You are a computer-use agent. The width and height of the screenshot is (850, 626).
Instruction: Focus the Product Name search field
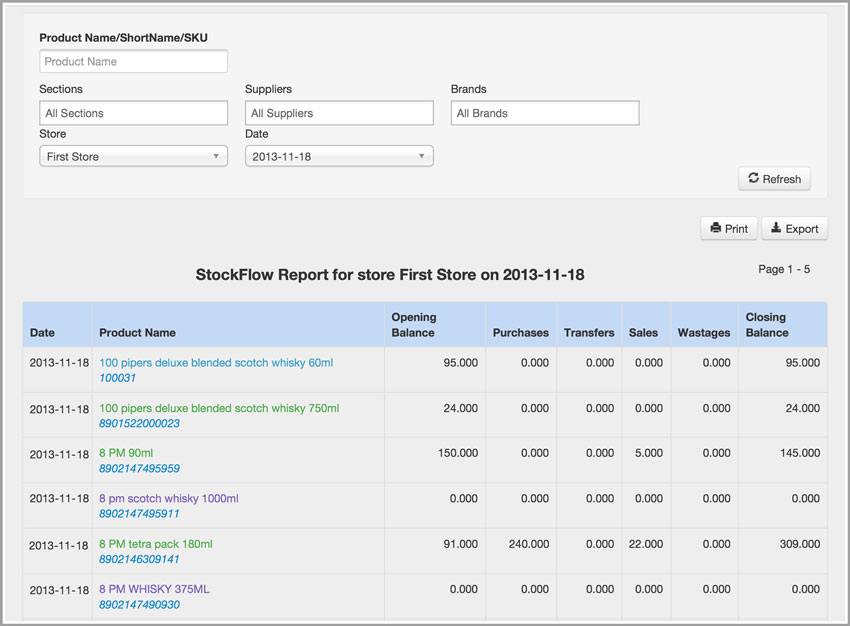[133, 61]
